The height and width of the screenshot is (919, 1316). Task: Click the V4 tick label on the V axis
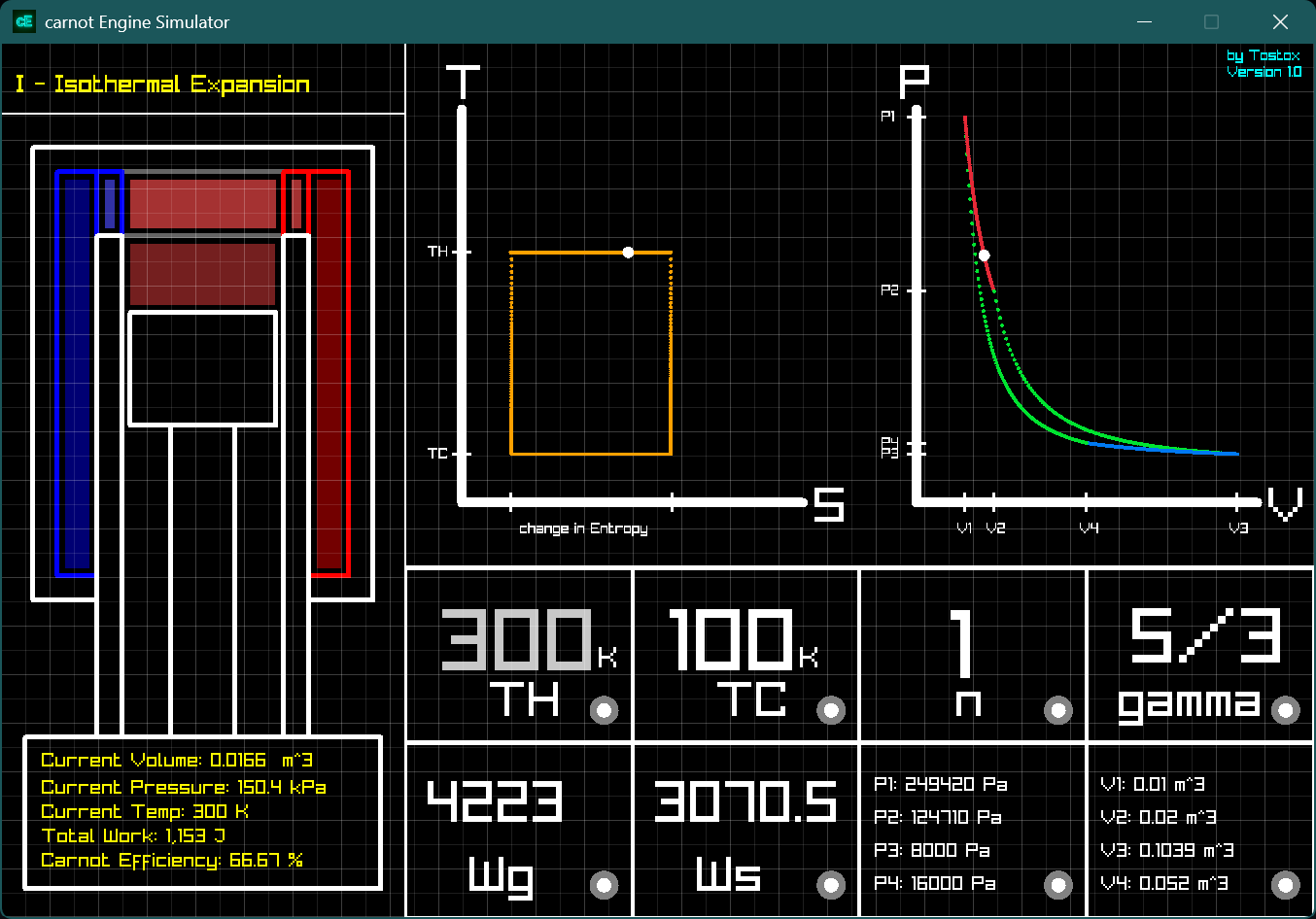[1090, 528]
